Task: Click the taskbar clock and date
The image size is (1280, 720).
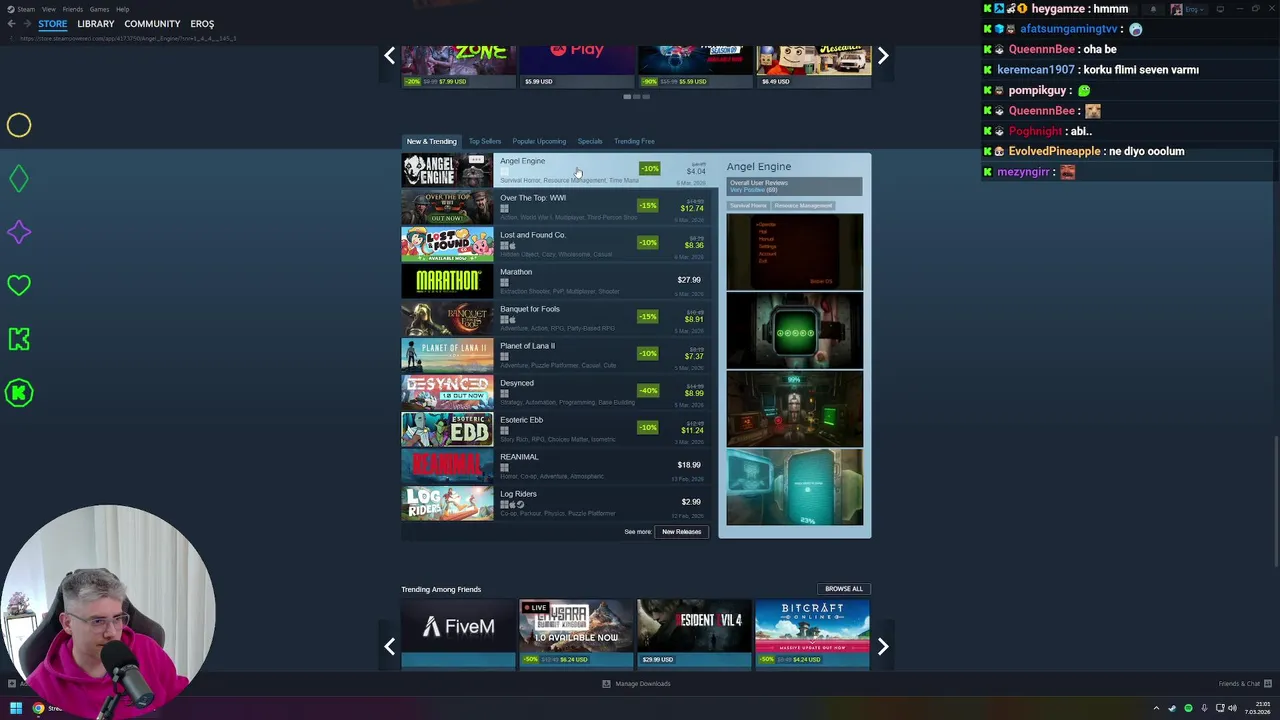Action: click(x=1257, y=709)
